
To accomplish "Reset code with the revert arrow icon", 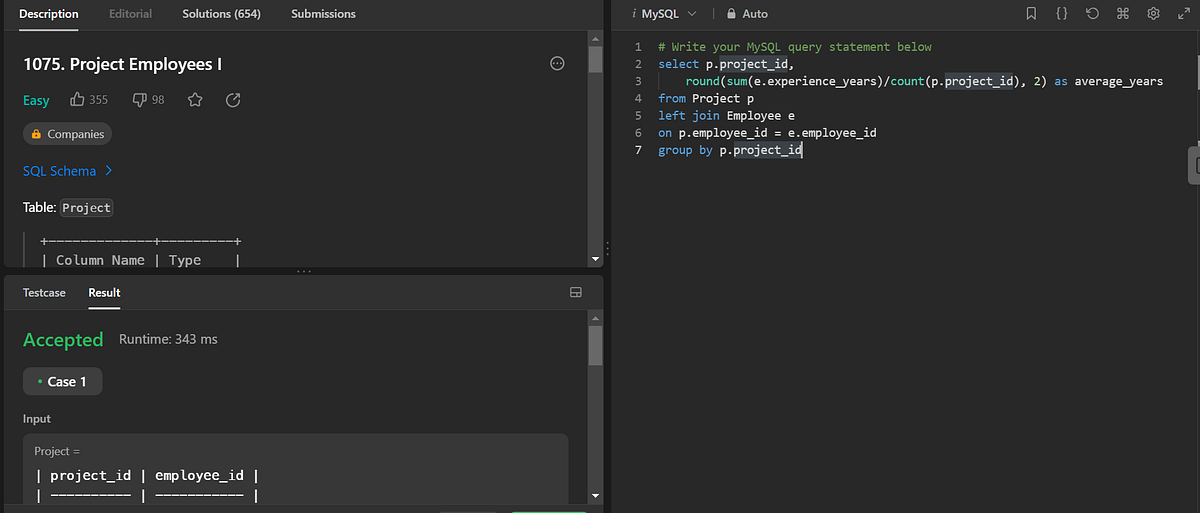I will point(1092,14).
